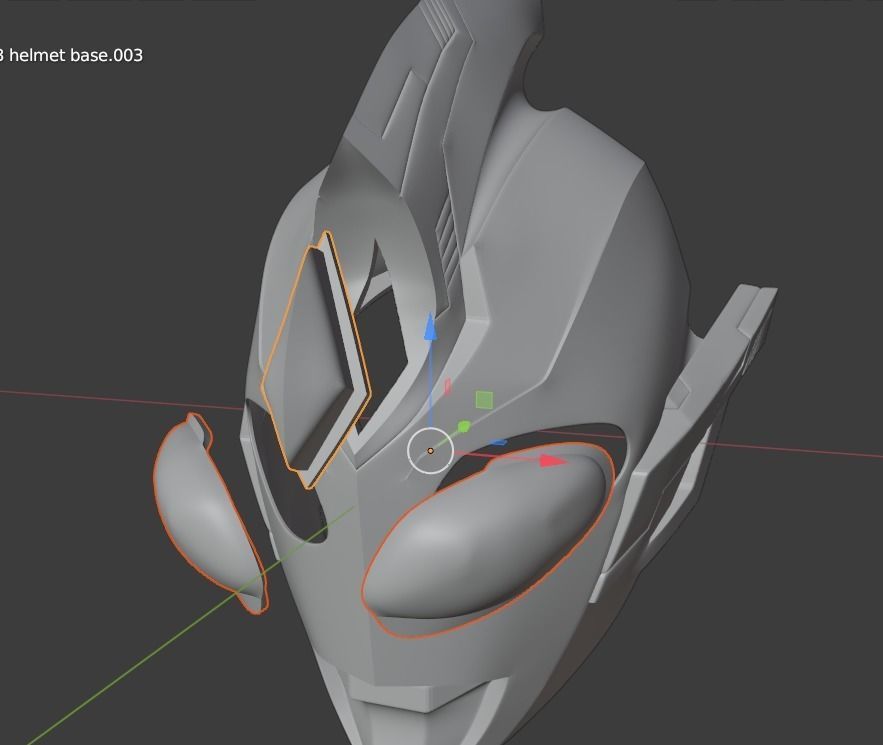The width and height of the screenshot is (883, 745).
Task: Click the small red plane-move gizmo handle
Action: click(448, 386)
